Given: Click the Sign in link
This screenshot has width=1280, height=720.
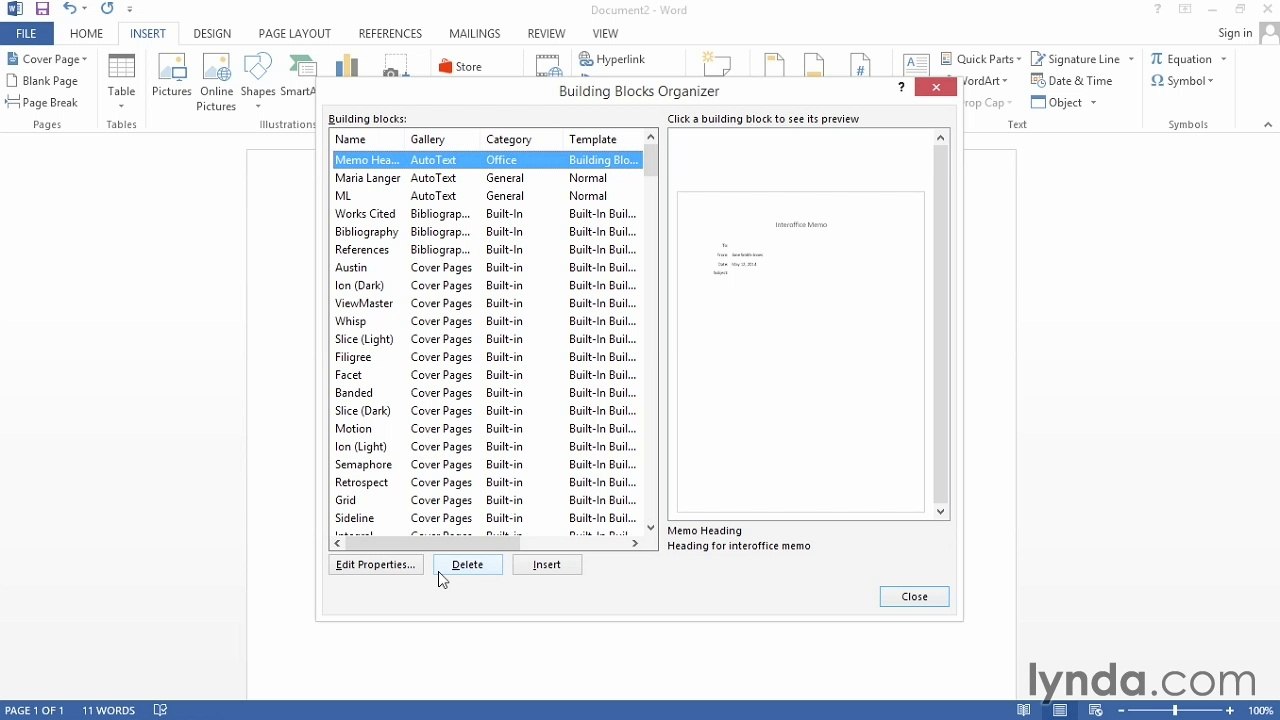Looking at the screenshot, I should tap(1235, 33).
